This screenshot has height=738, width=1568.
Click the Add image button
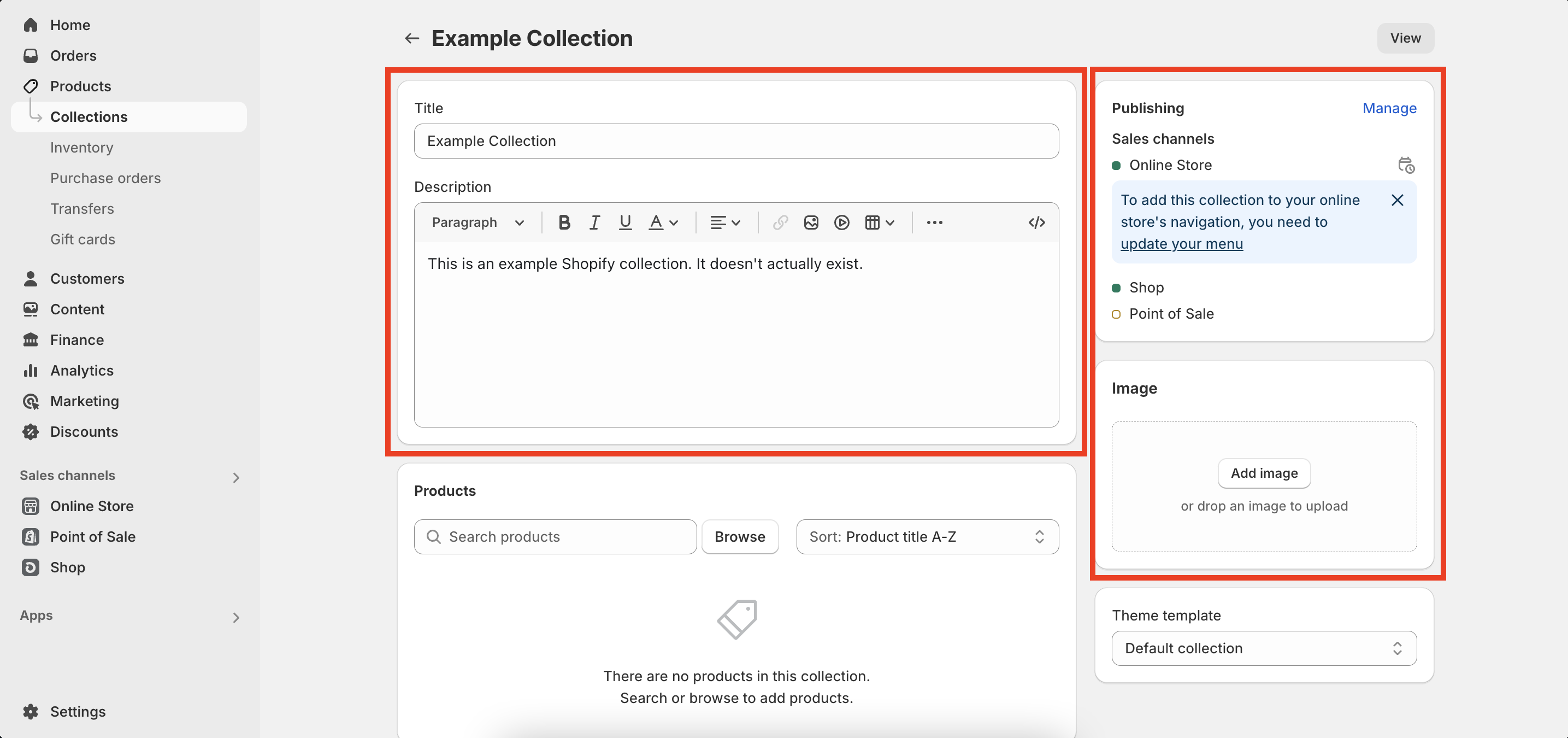[1264, 472]
